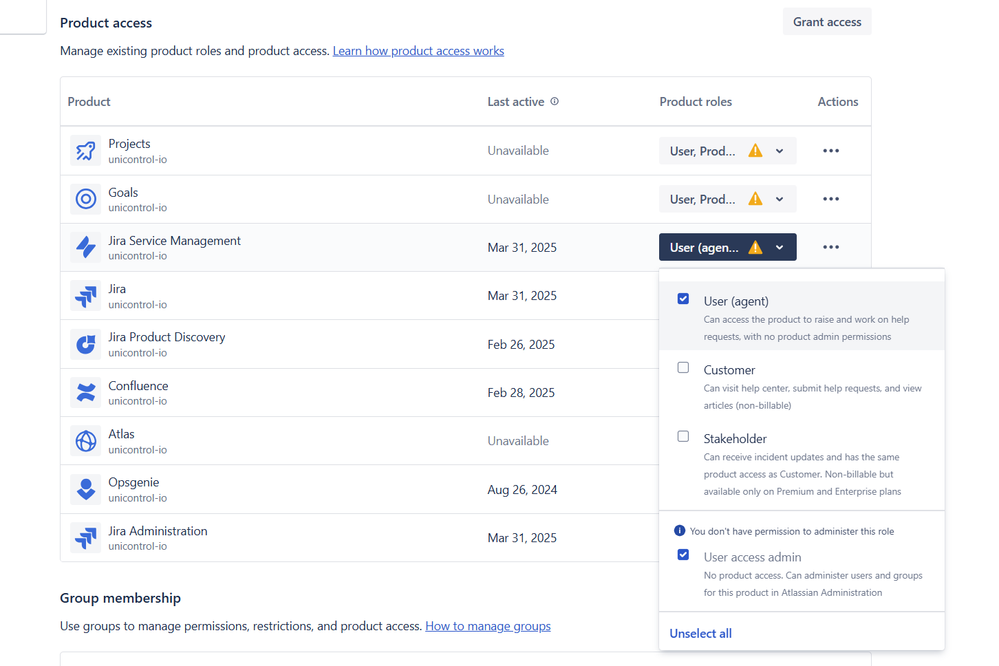The width and height of the screenshot is (999, 666).
Task: Open the How to manage groups link
Action: [x=488, y=626]
